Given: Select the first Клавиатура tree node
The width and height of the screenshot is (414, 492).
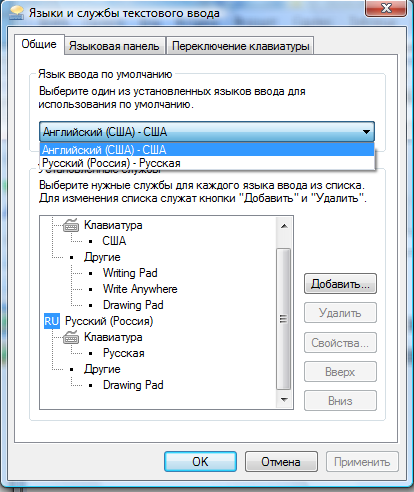Looking at the screenshot, I should (x=113, y=225).
